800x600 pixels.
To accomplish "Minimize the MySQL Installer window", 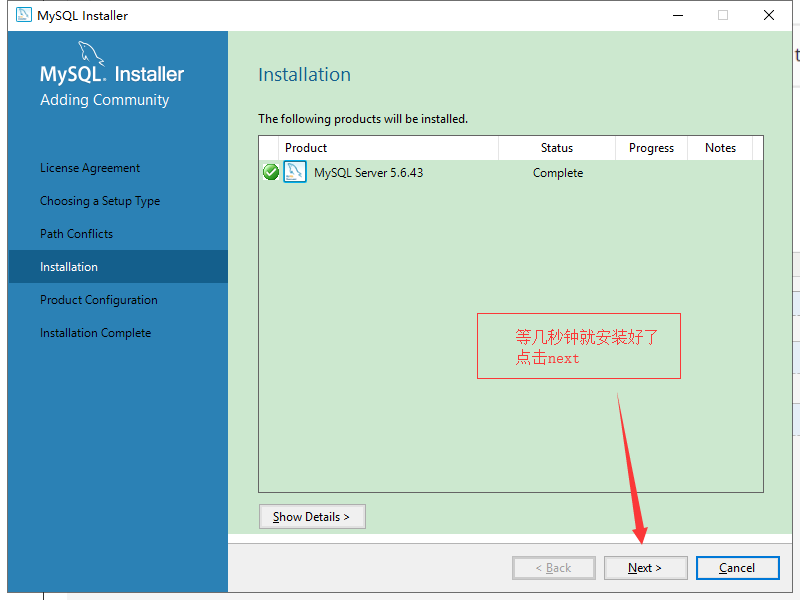I will point(678,15).
